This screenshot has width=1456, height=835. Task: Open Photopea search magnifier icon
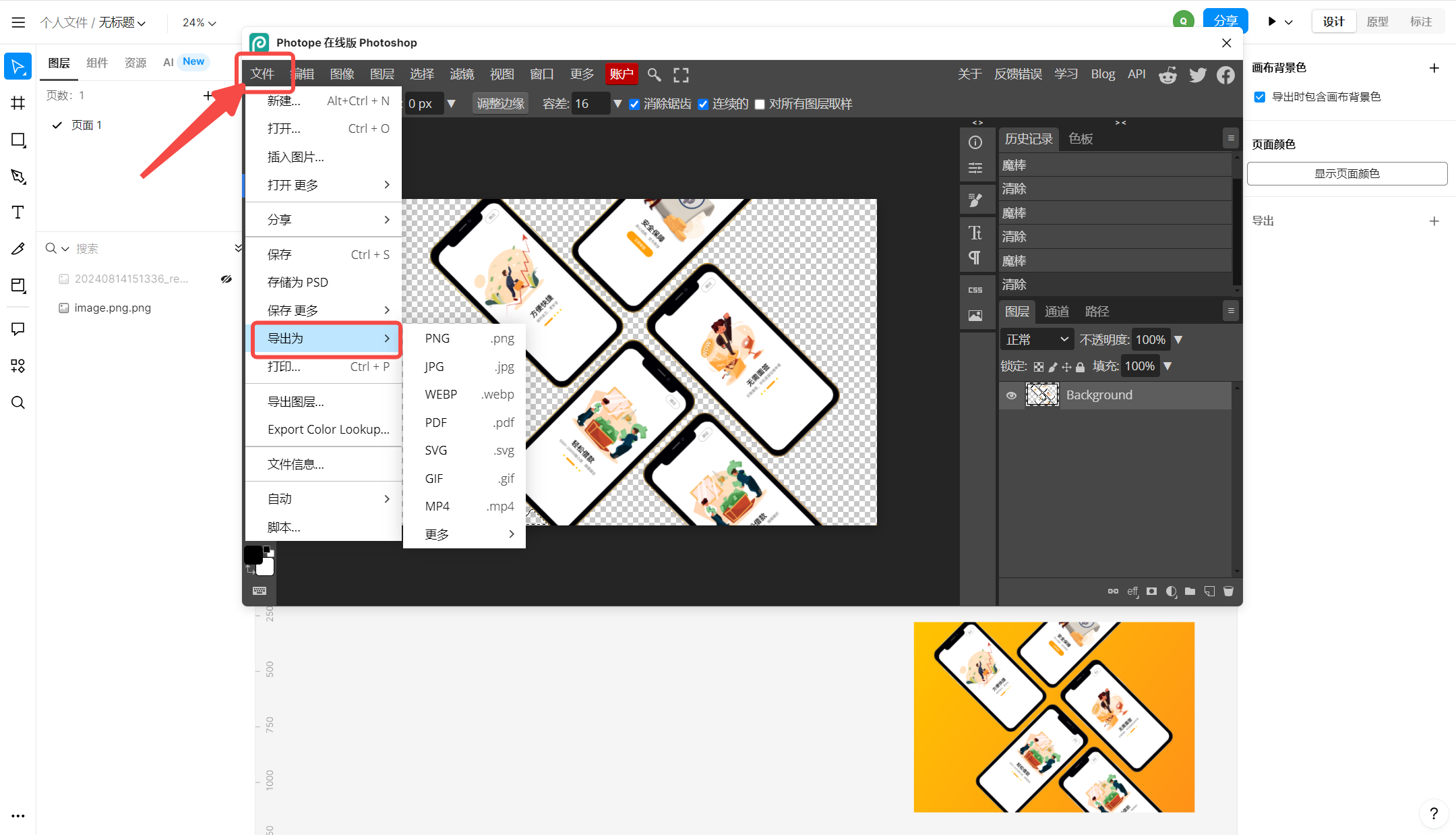coord(654,74)
